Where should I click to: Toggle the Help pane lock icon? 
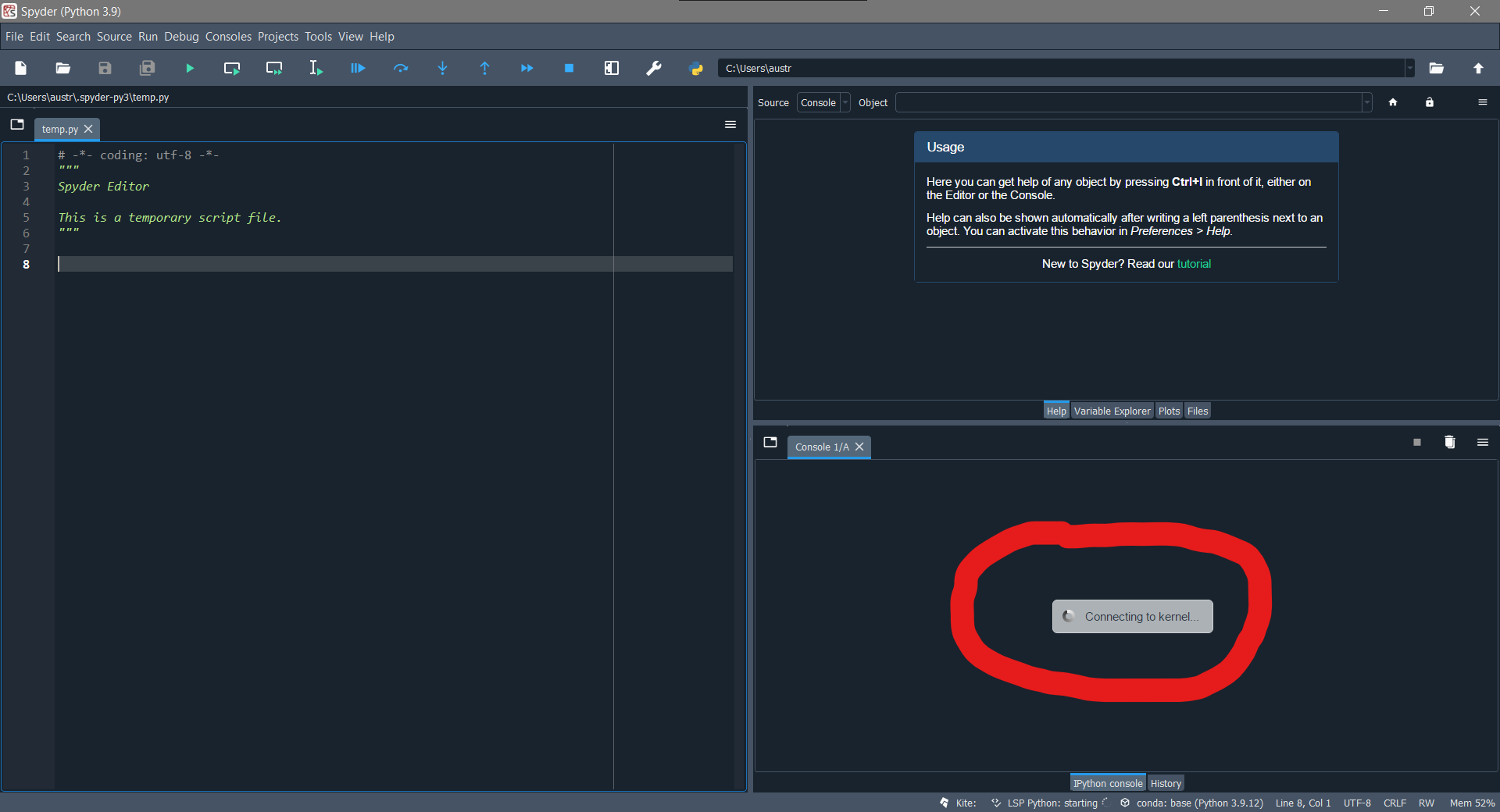point(1430,102)
